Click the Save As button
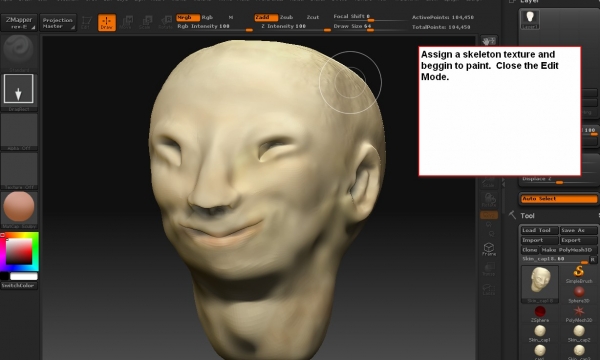 tap(578, 230)
